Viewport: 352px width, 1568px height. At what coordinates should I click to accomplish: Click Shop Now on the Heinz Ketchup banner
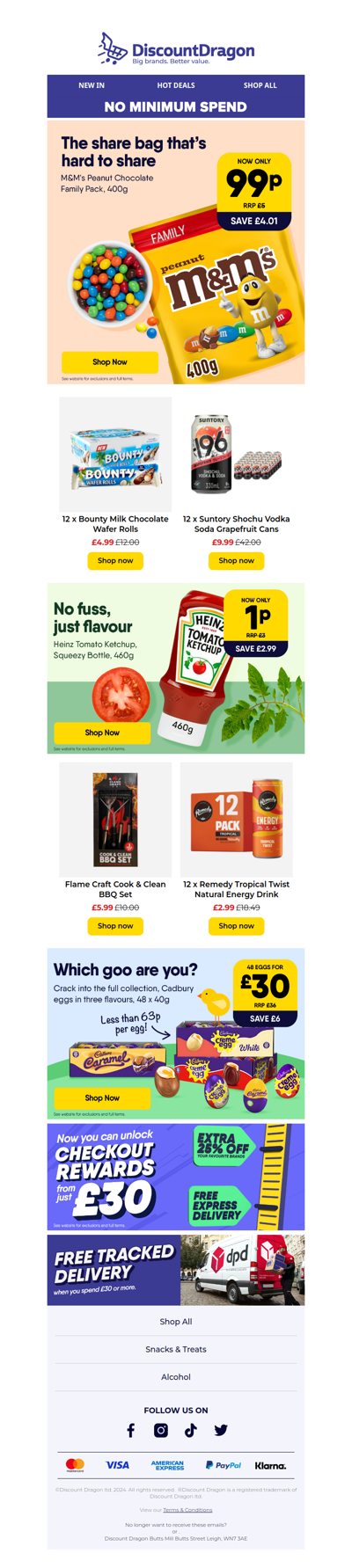[102, 733]
